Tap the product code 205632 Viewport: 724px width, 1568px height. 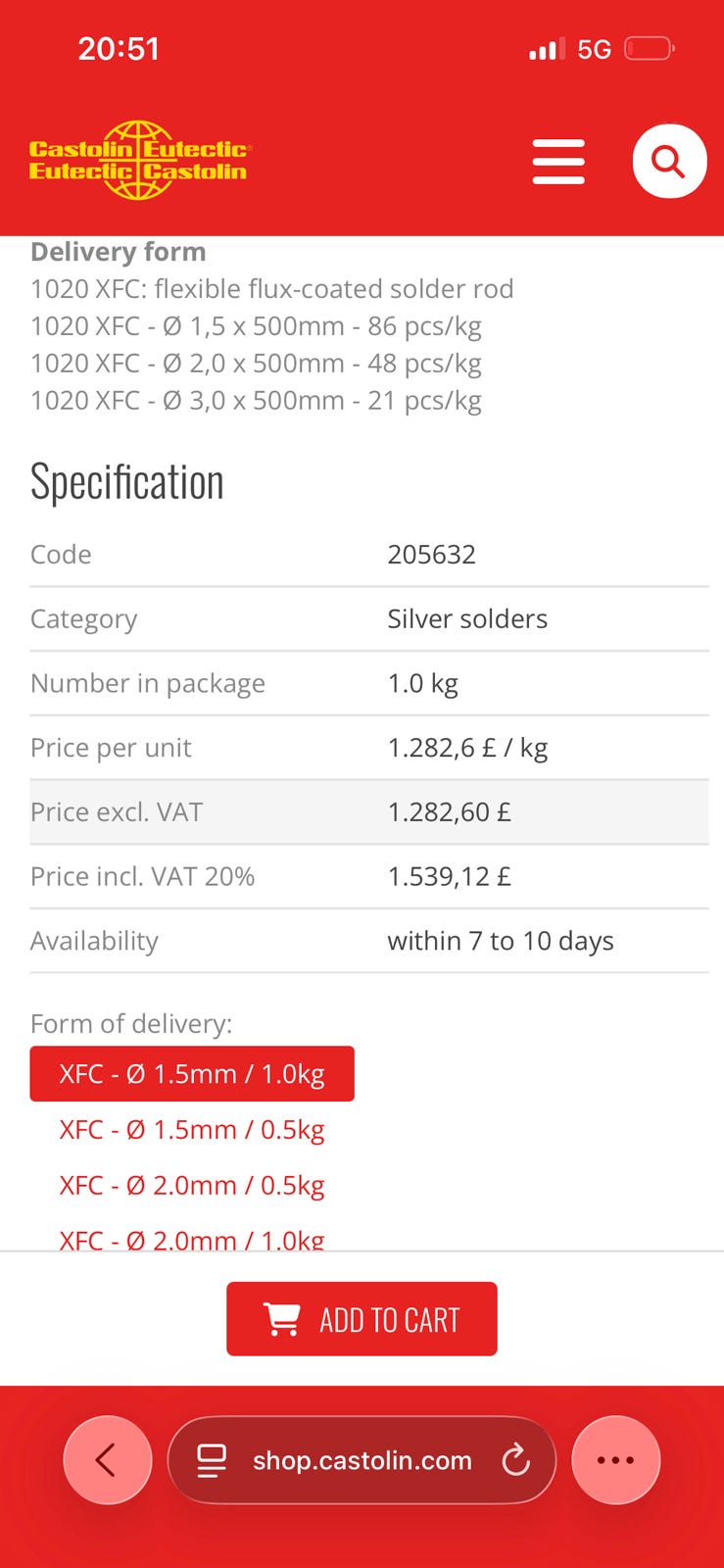[x=431, y=555]
